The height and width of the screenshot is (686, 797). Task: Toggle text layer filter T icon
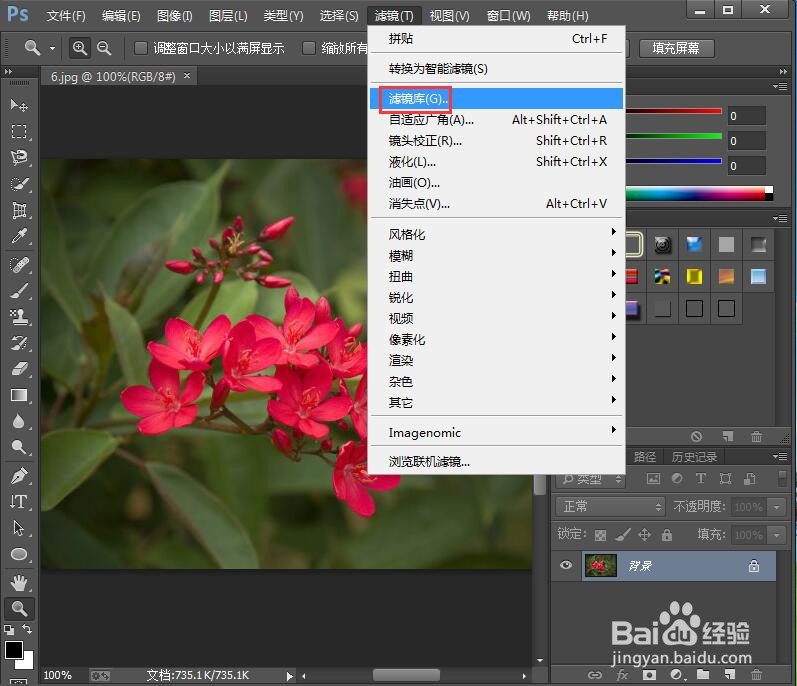click(701, 478)
